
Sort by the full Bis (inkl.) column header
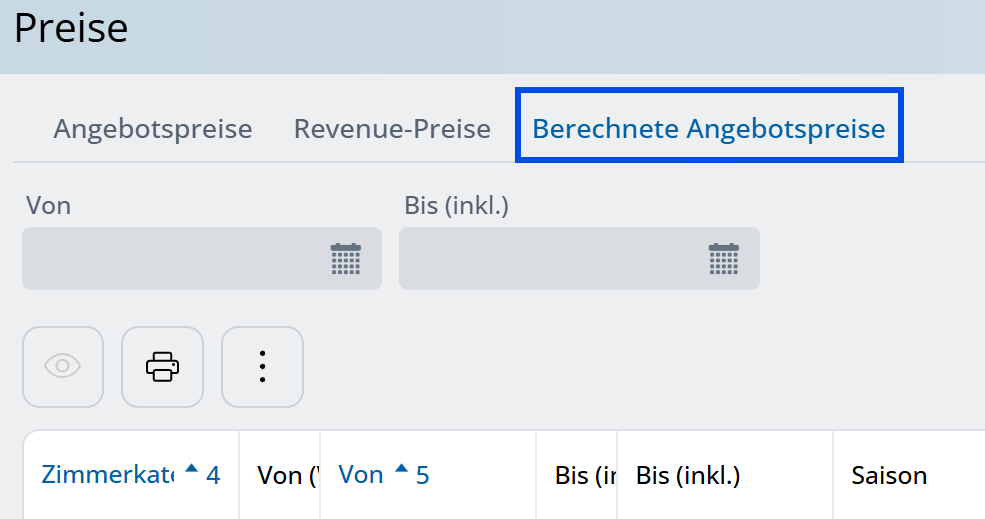[688, 476]
